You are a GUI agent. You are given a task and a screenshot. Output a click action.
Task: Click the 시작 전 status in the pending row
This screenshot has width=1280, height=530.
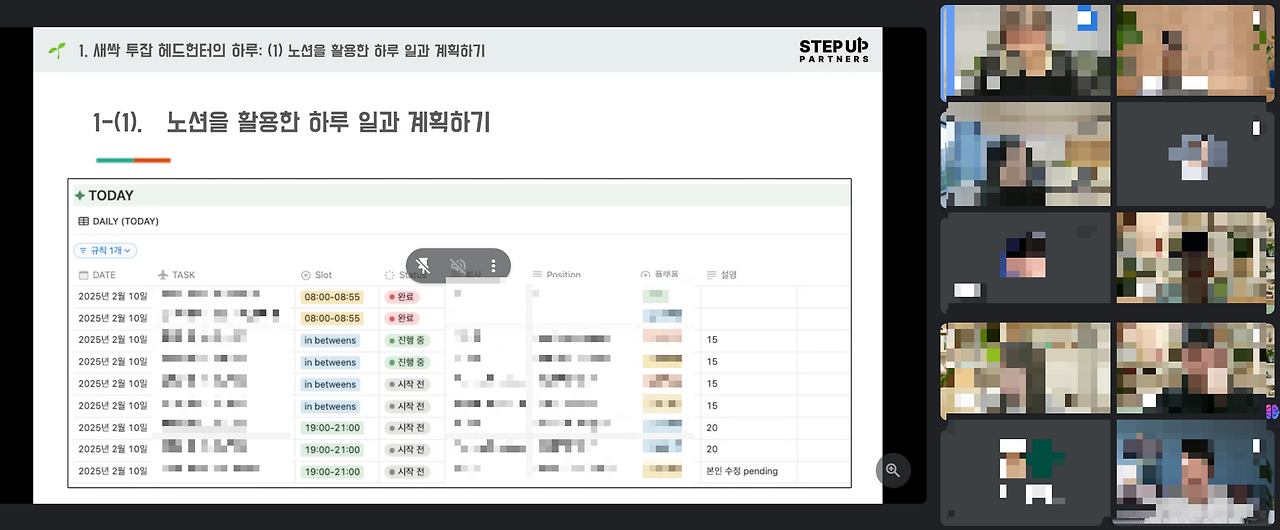(407, 472)
